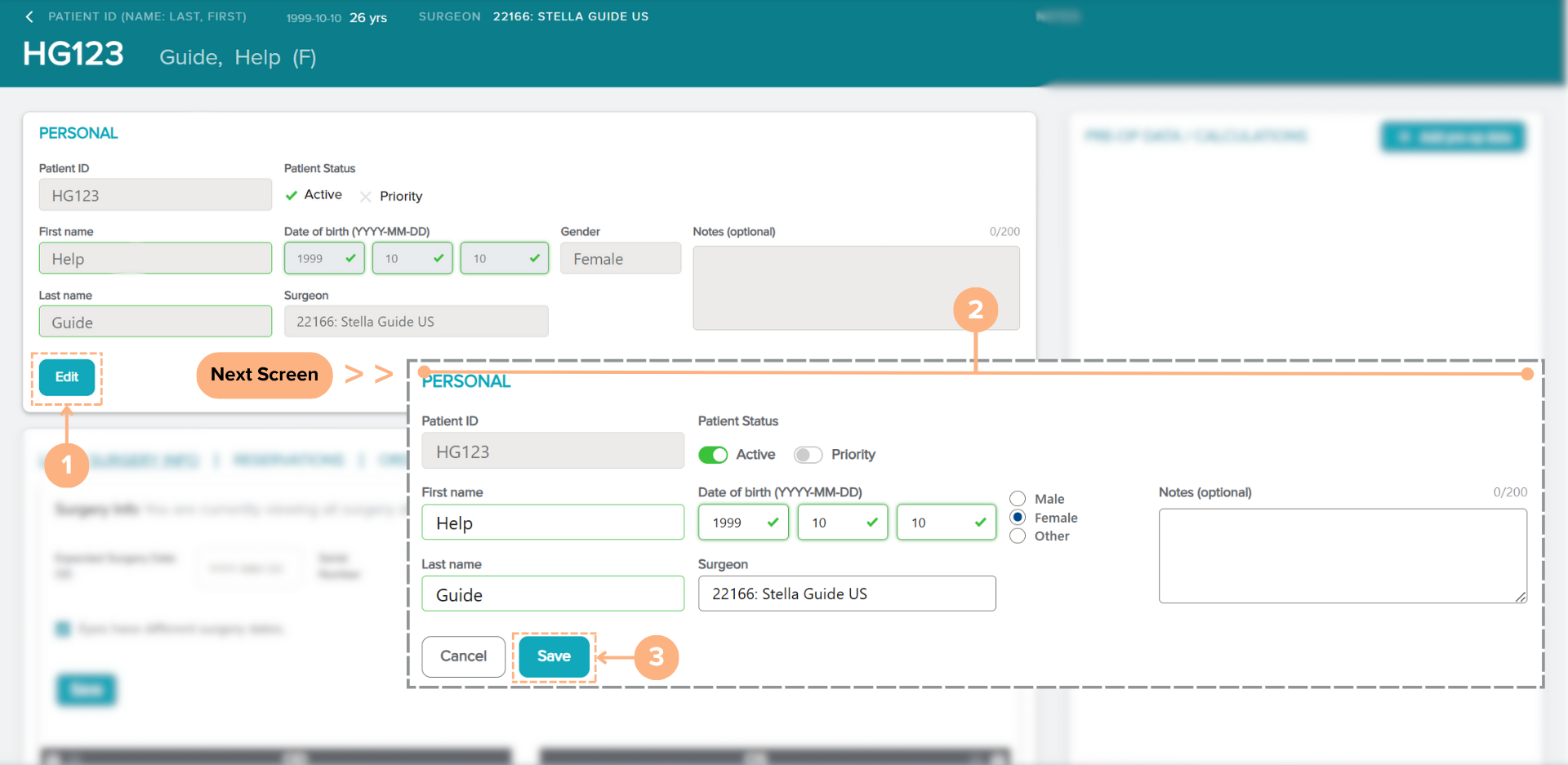Select the Male gender radio button
This screenshot has width=1568, height=765.
[1018, 499]
